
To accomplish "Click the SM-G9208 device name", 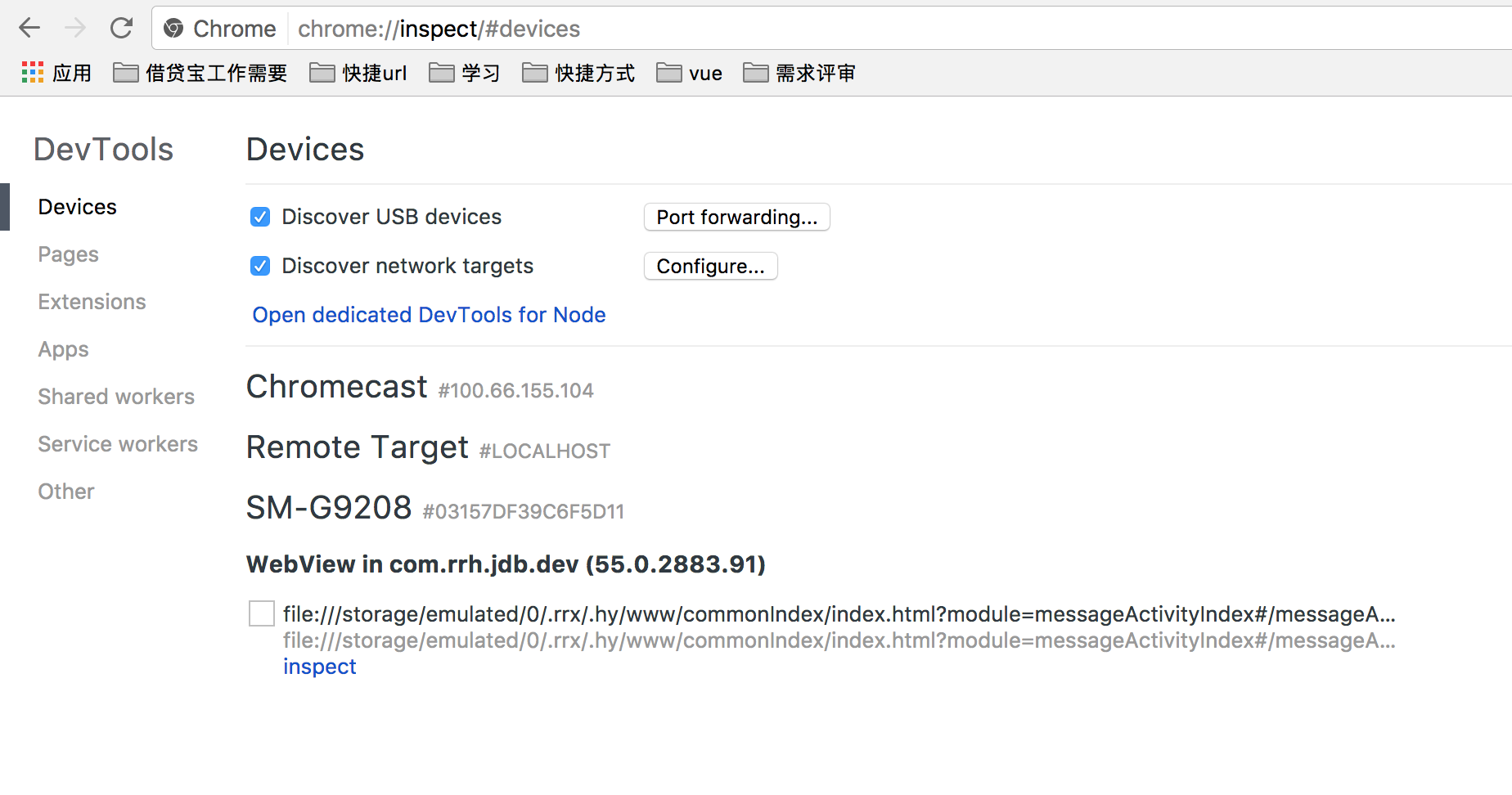I will coord(329,508).
